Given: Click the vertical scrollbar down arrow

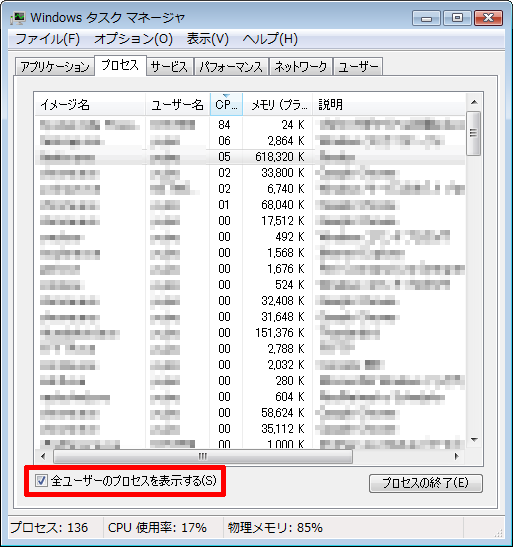Looking at the screenshot, I should tap(474, 440).
